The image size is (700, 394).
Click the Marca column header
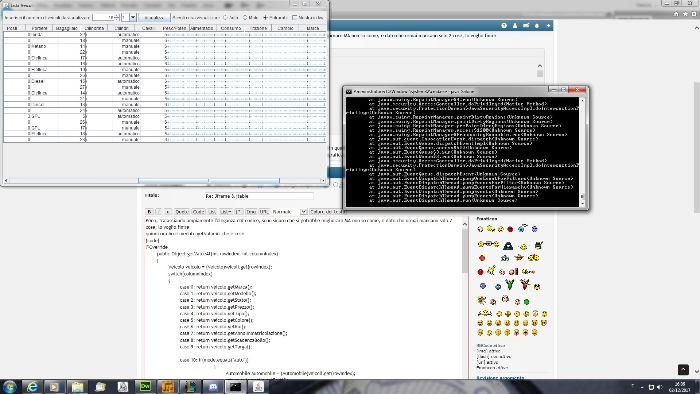coord(312,28)
